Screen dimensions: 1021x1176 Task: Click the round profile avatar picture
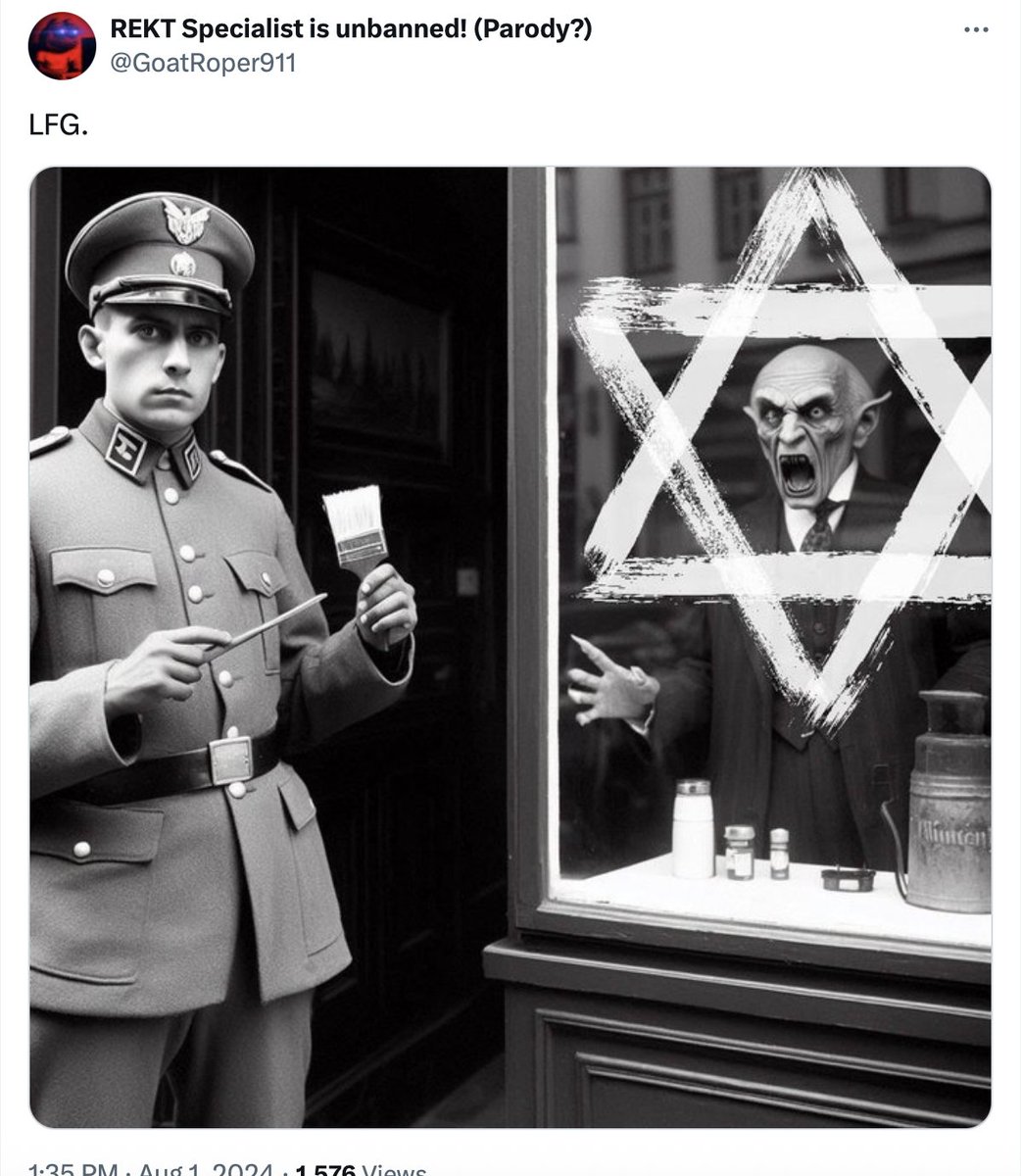click(x=62, y=46)
